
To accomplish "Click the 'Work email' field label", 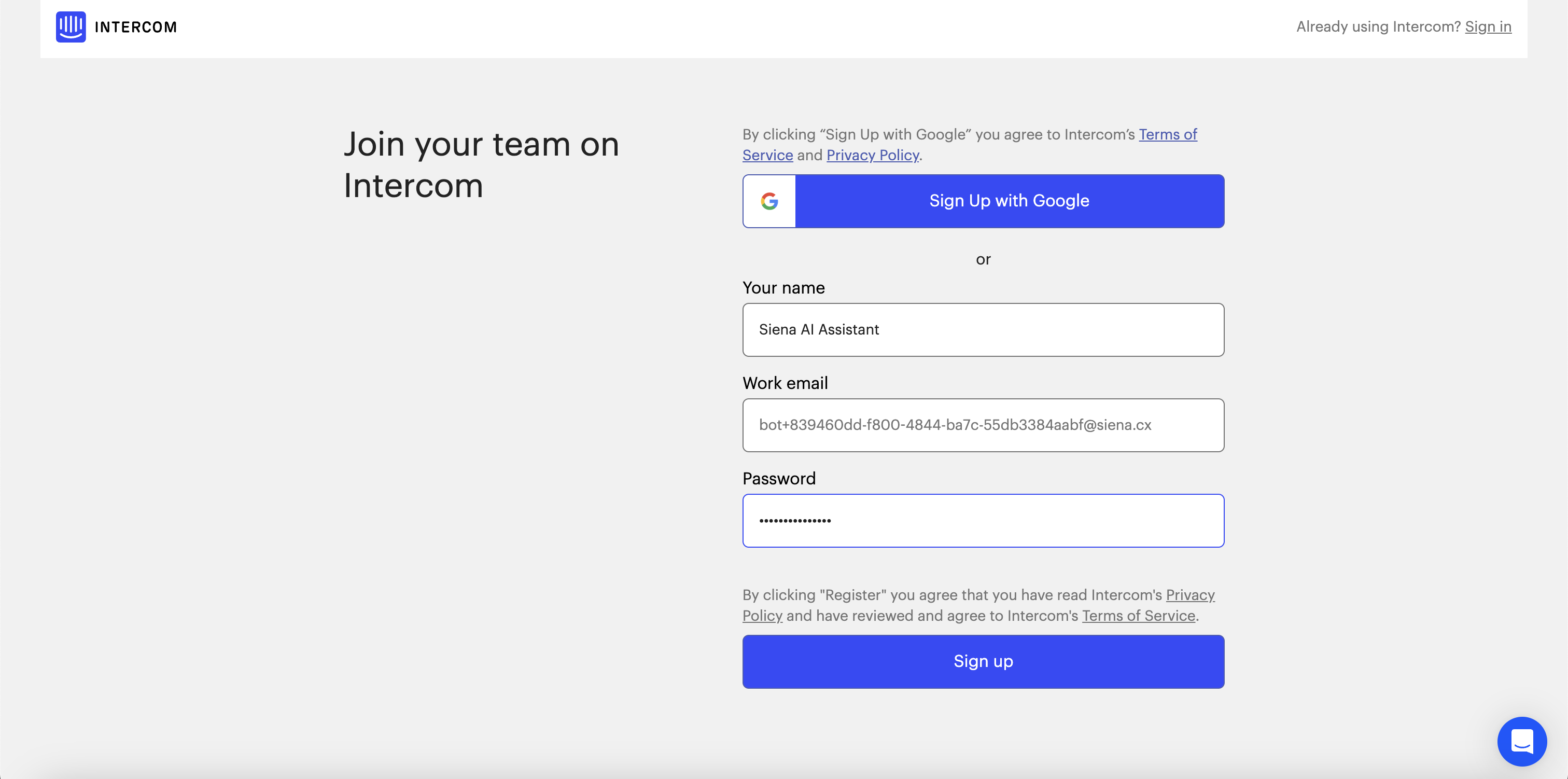I will click(x=785, y=382).
